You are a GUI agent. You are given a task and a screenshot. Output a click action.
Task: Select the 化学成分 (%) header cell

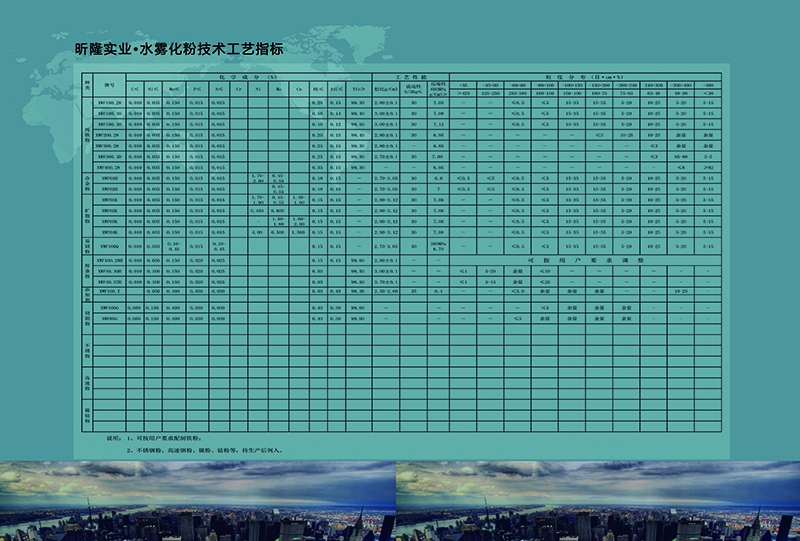click(248, 77)
